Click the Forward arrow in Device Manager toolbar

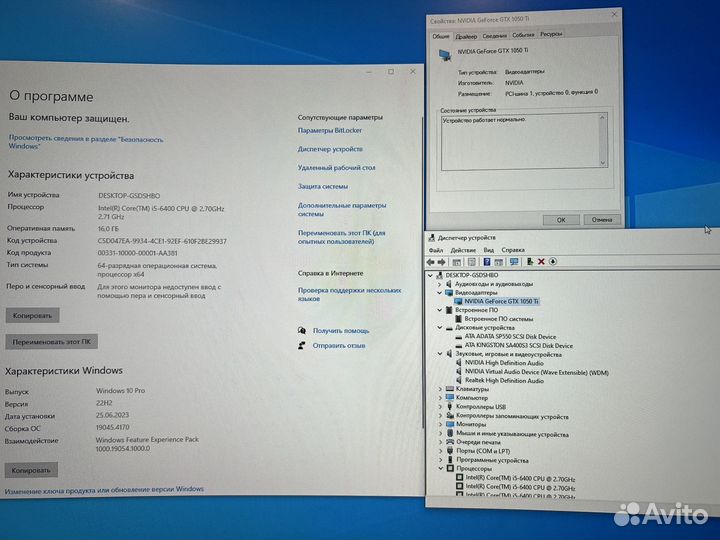(x=442, y=262)
